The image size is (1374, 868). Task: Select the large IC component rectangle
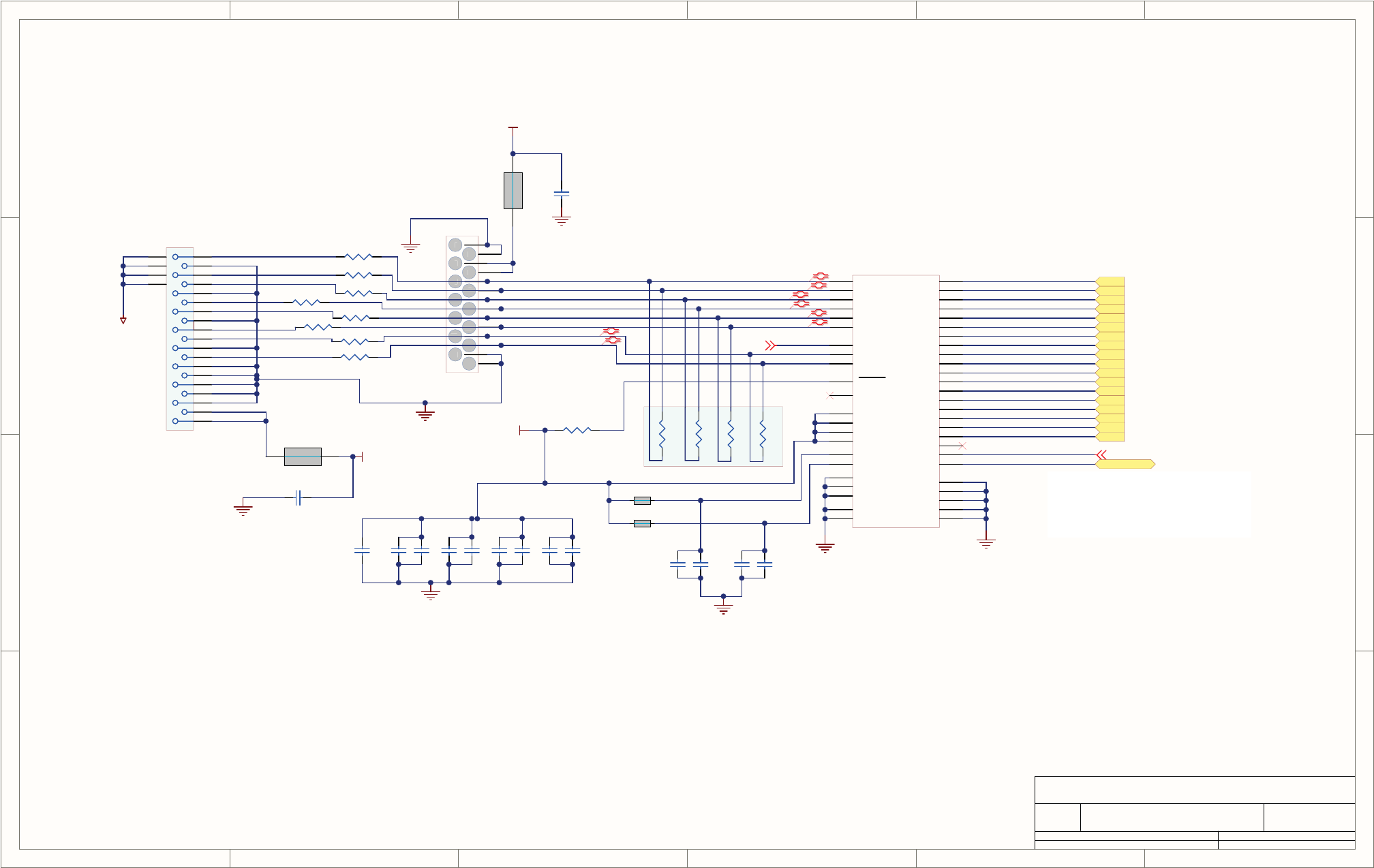pos(896,402)
